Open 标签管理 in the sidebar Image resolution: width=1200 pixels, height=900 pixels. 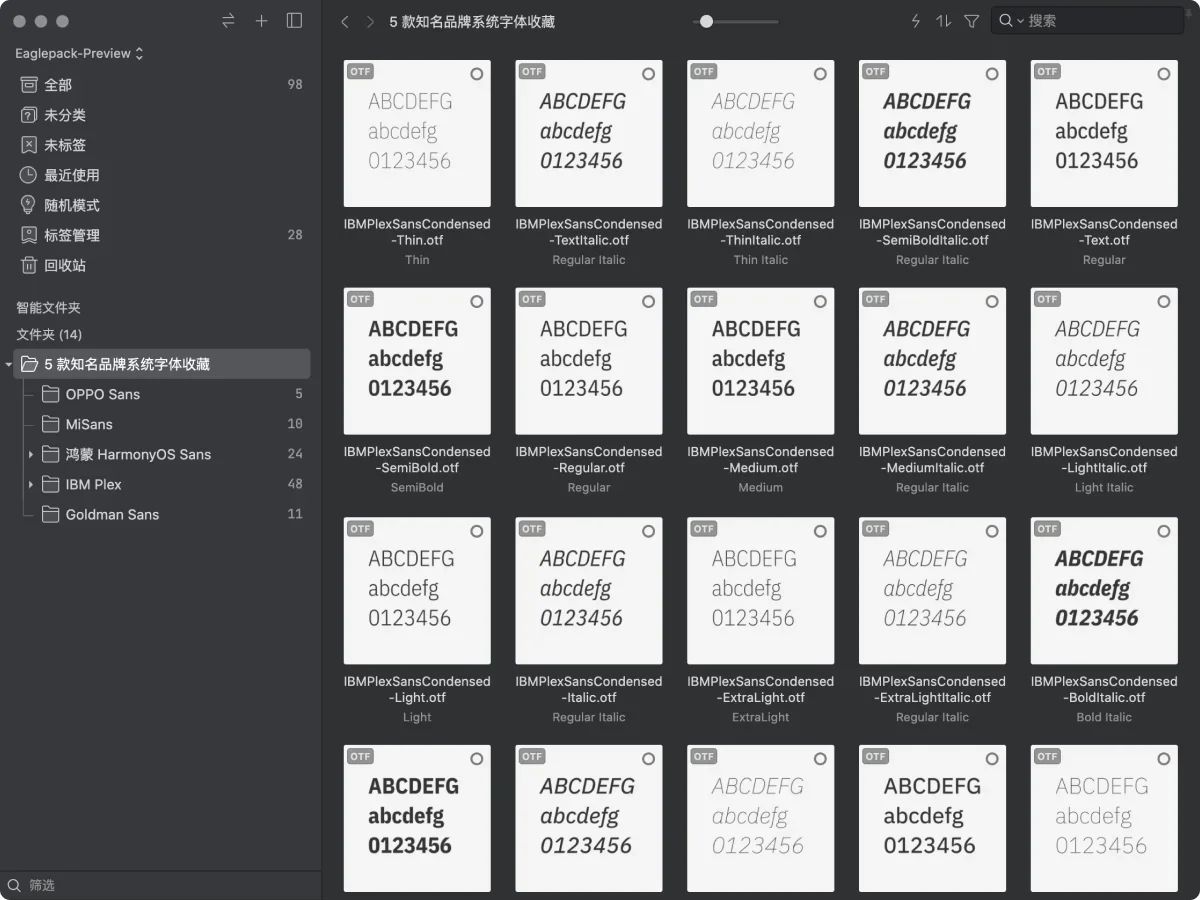pos(160,235)
